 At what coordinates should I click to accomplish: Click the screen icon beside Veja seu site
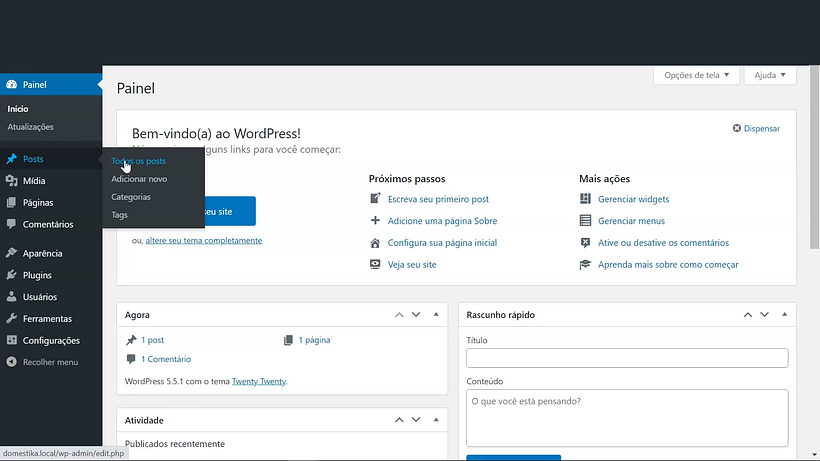375,264
